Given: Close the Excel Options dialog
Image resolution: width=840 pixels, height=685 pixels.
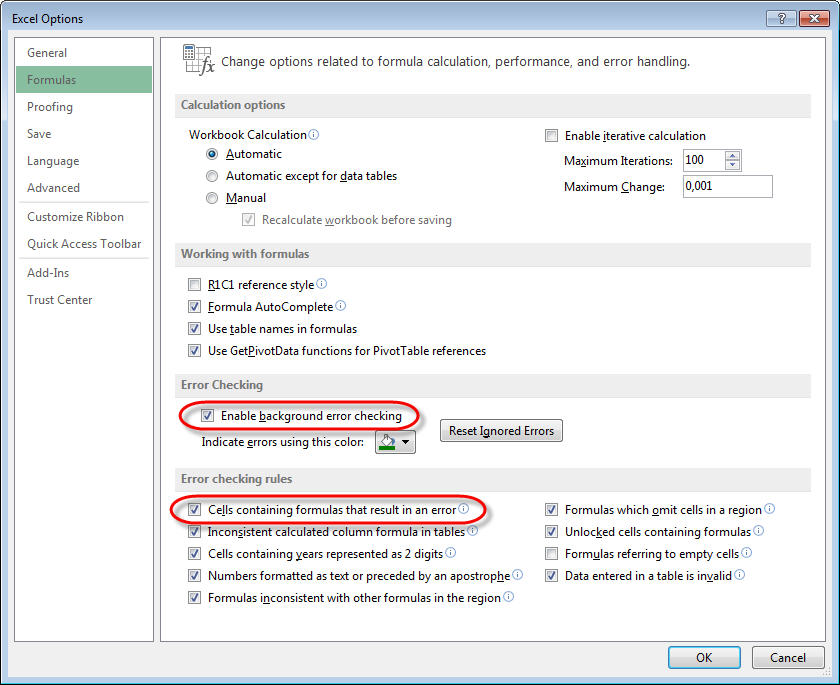Looking at the screenshot, I should point(814,18).
